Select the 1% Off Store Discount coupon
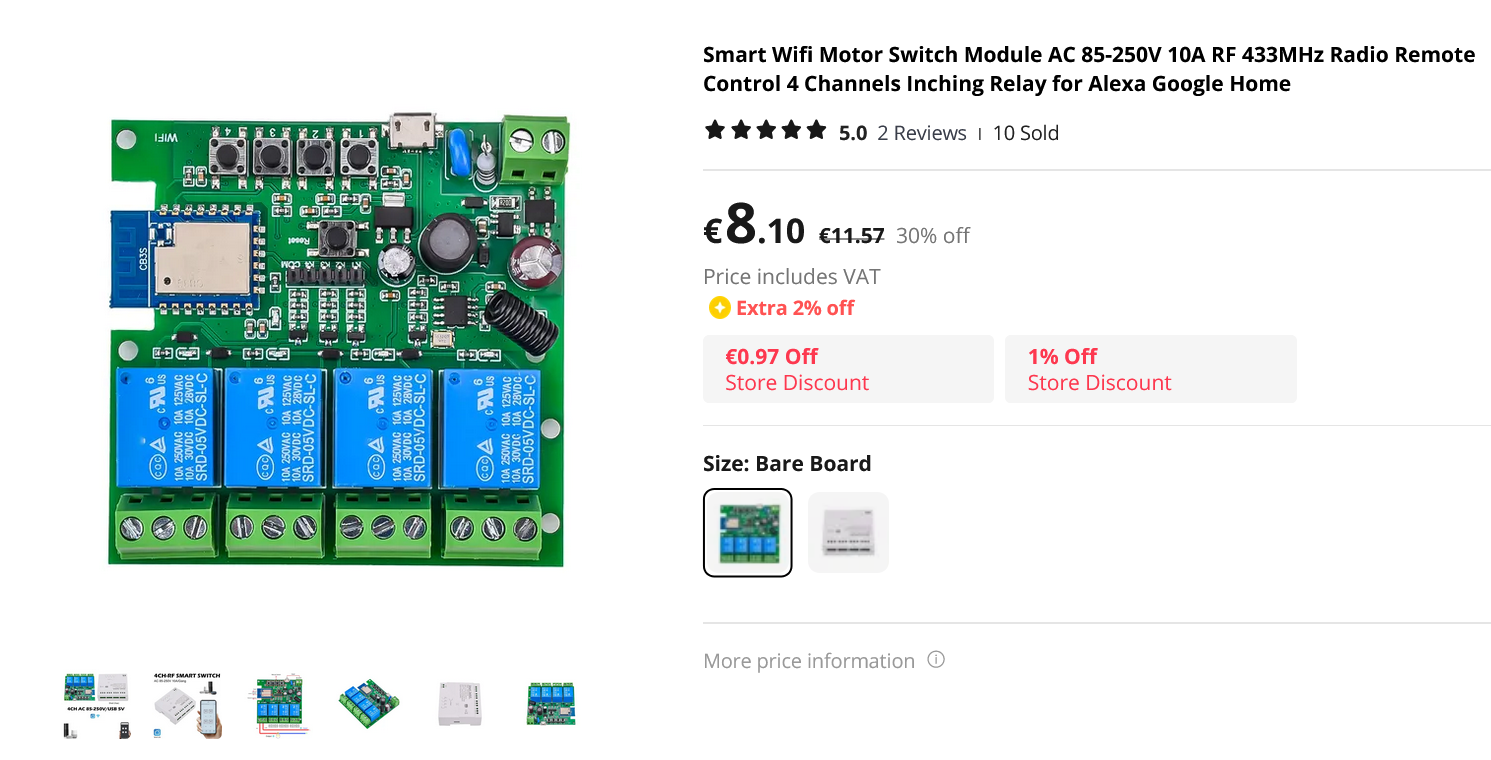The image size is (1491, 760). point(1150,369)
